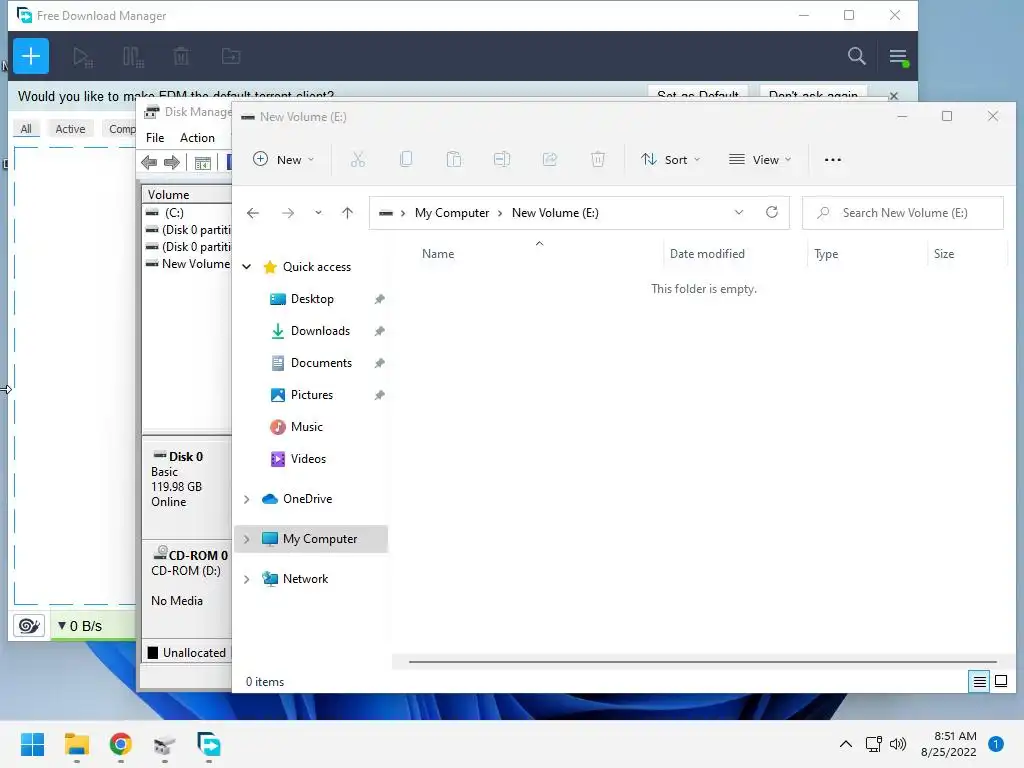Go up one folder level
This screenshot has width=1024, height=768.
[347, 213]
